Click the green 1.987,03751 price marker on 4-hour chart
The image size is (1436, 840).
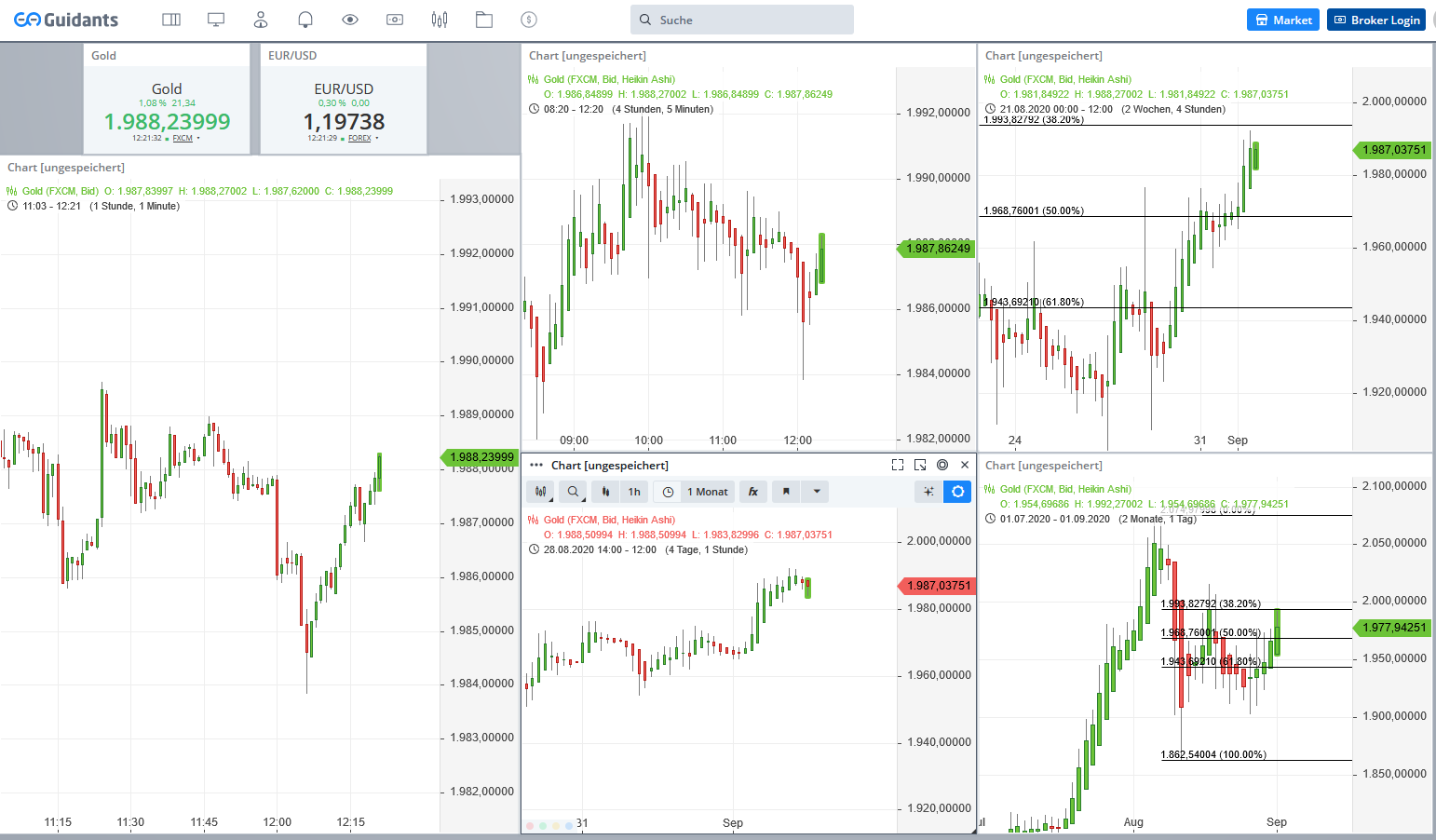pyautogui.click(x=1391, y=150)
